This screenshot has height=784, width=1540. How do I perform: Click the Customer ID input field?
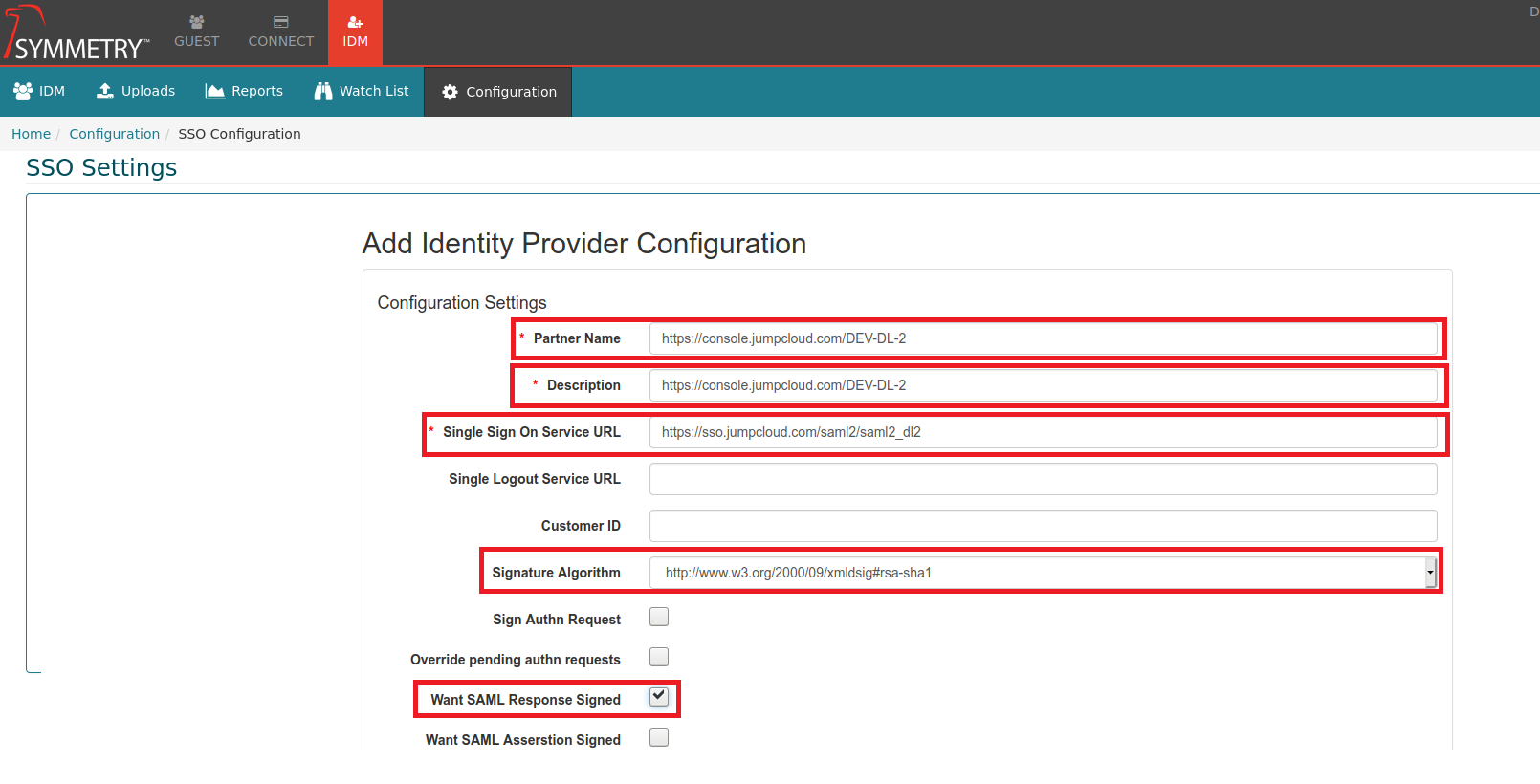tap(1044, 526)
